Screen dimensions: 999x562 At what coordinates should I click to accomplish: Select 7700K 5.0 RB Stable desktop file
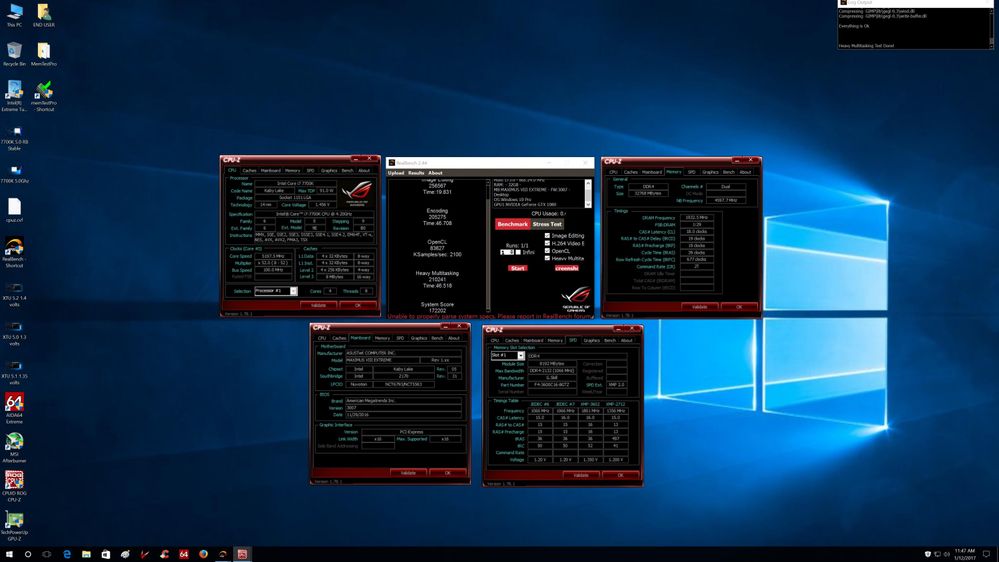click(x=14, y=138)
